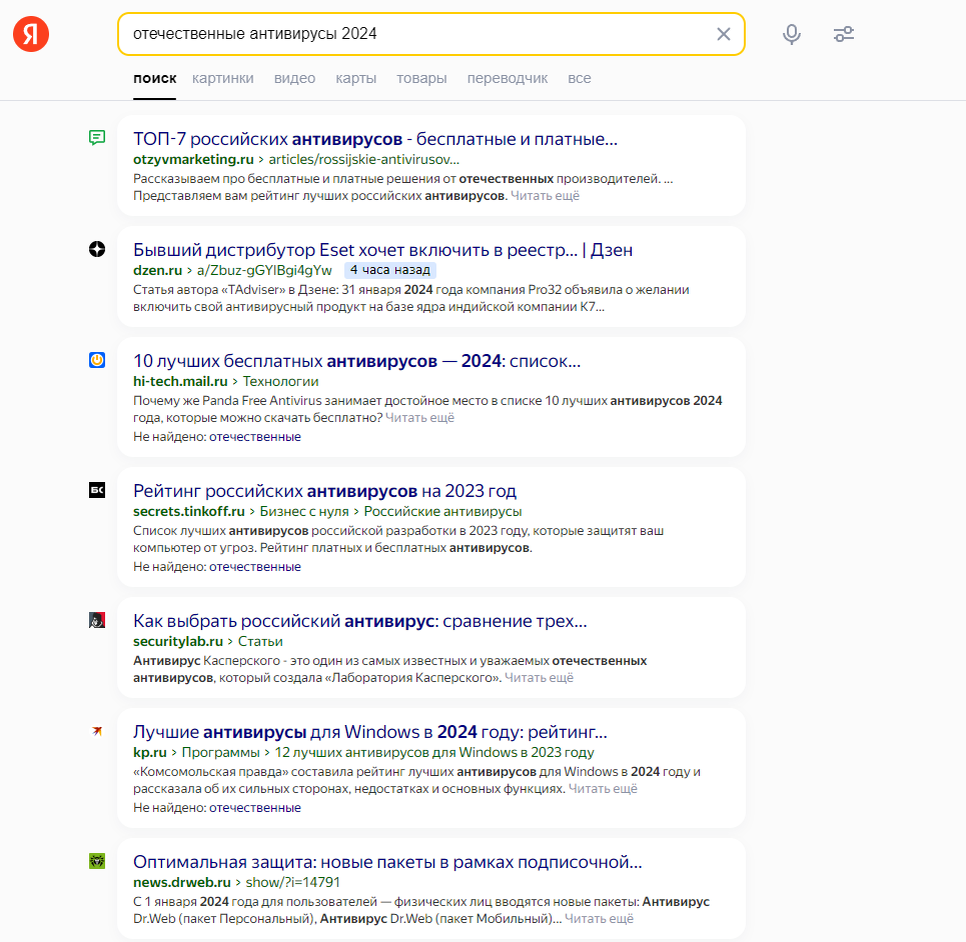Start voice search with microphone icon
Viewport: 966px width, 942px height.
(x=792, y=34)
